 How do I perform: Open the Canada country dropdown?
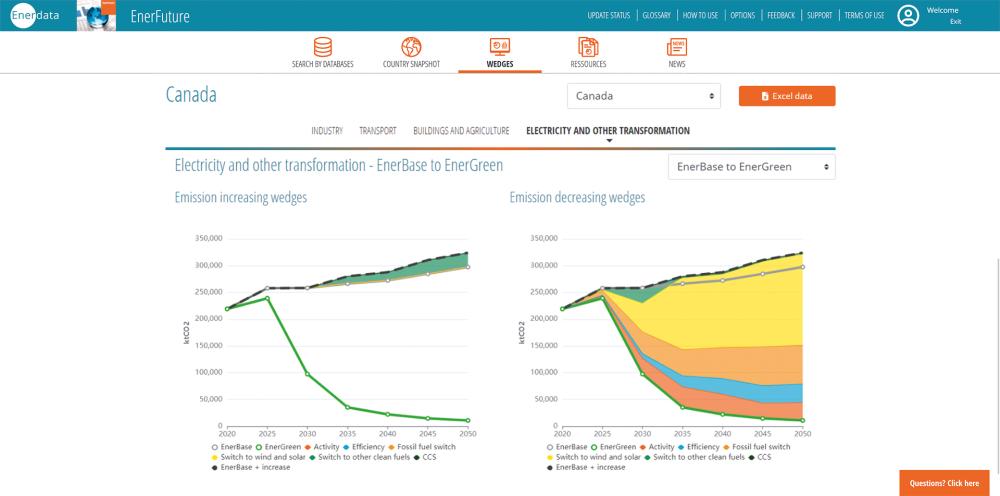[643, 96]
